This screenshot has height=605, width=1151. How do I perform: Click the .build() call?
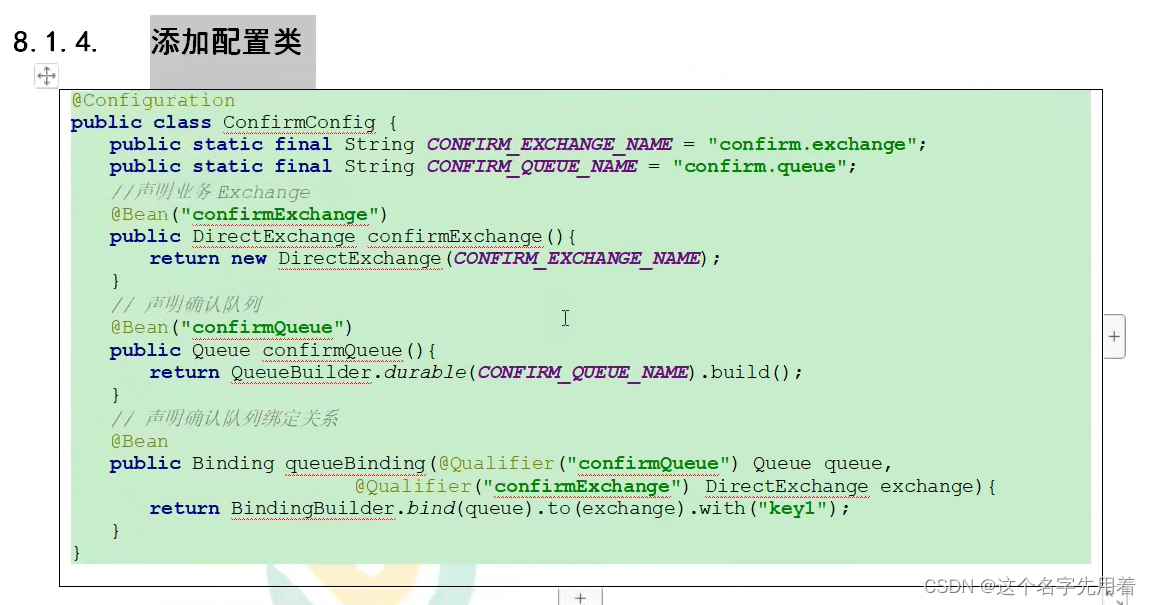point(744,373)
